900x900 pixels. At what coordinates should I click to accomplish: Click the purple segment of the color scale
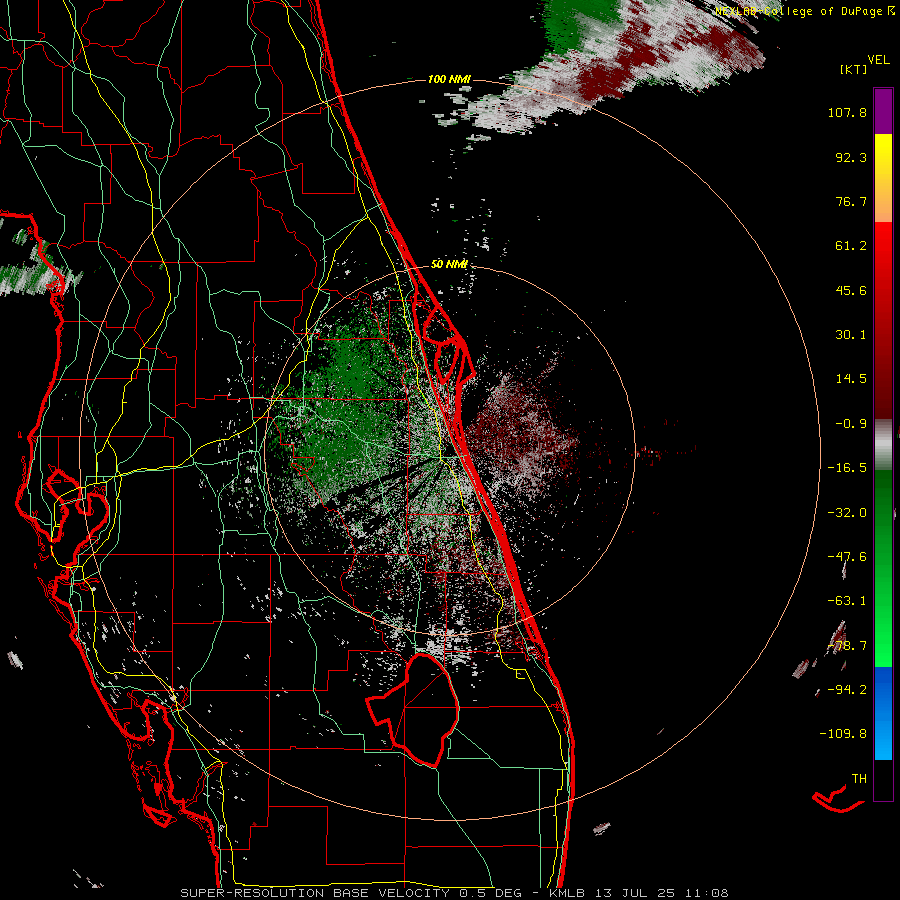pyautogui.click(x=883, y=111)
